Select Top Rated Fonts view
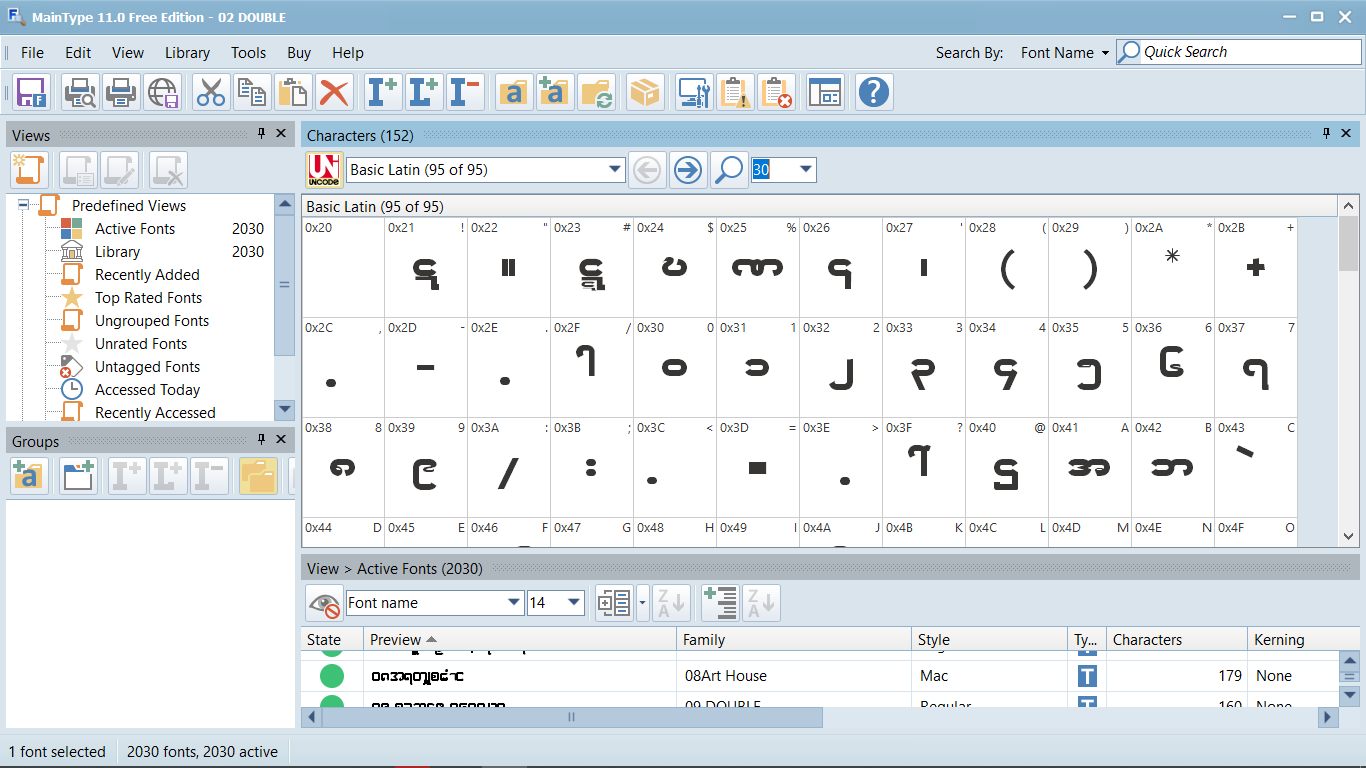 coord(148,298)
